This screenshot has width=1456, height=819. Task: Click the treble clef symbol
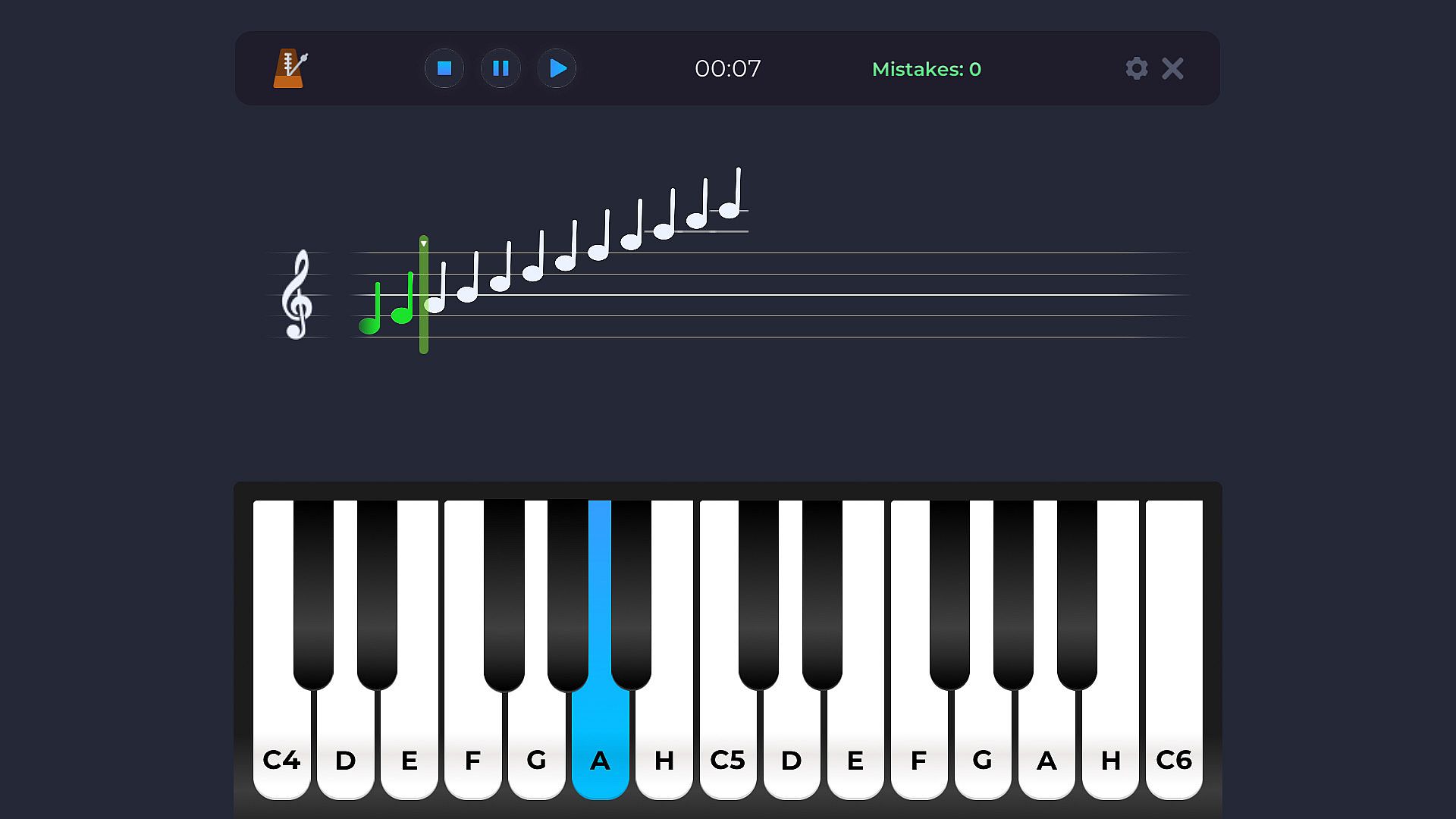click(297, 294)
